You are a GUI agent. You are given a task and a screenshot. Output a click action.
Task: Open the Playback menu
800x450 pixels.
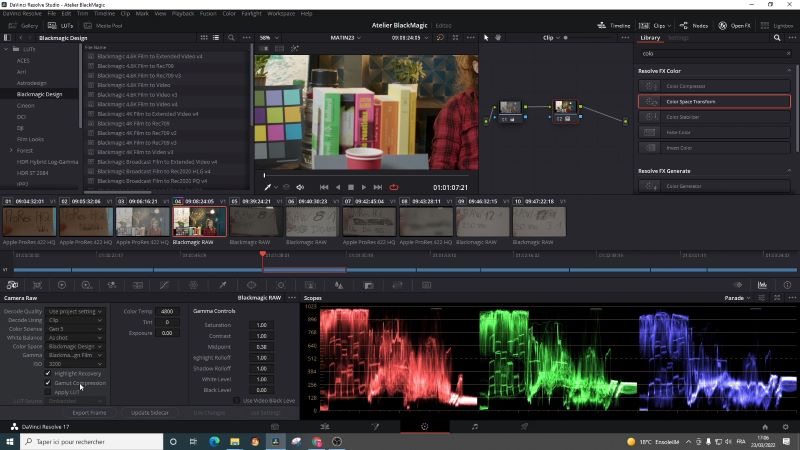click(x=183, y=14)
